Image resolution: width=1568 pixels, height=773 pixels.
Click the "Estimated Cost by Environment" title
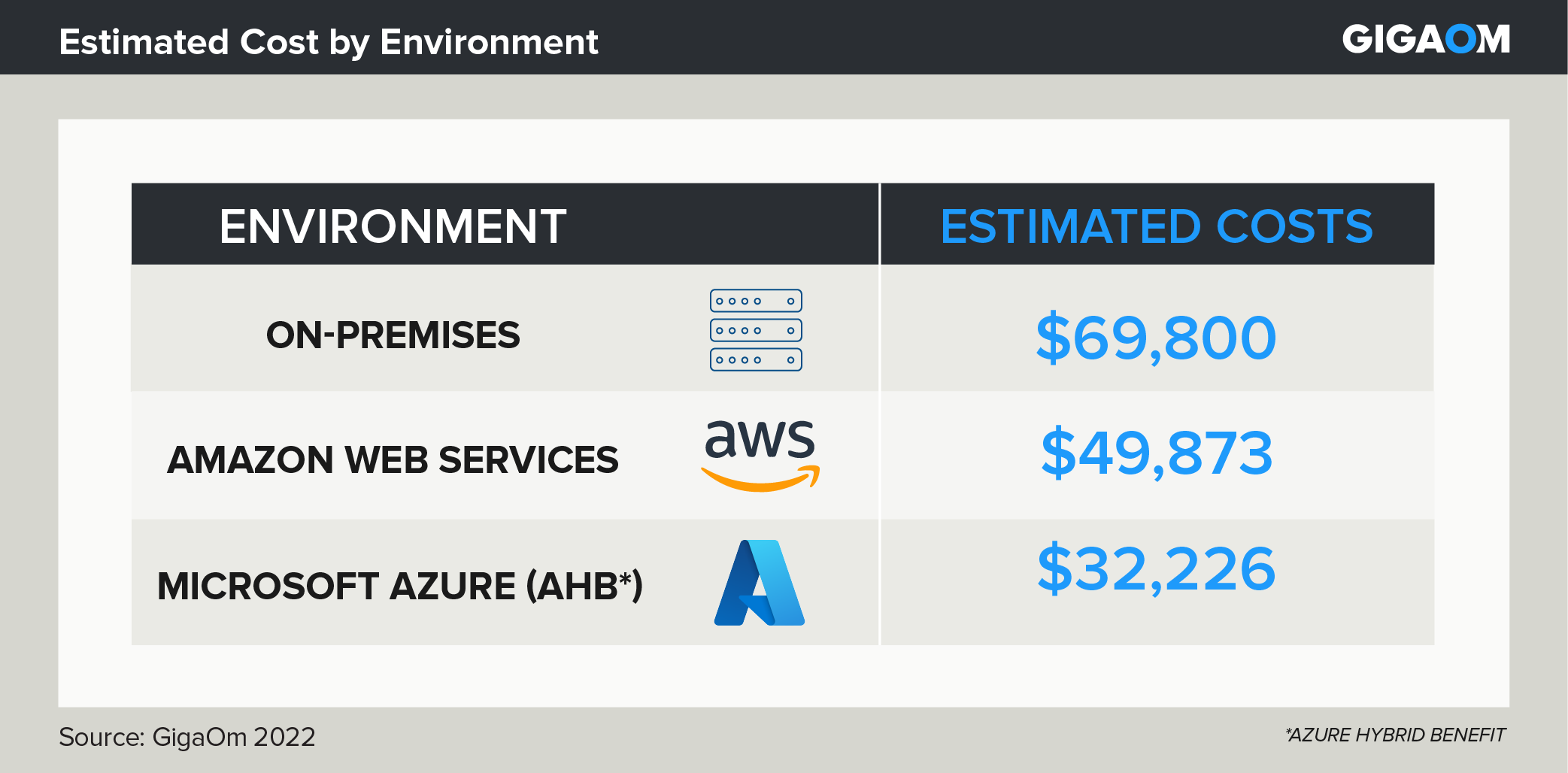pyautogui.click(x=329, y=42)
